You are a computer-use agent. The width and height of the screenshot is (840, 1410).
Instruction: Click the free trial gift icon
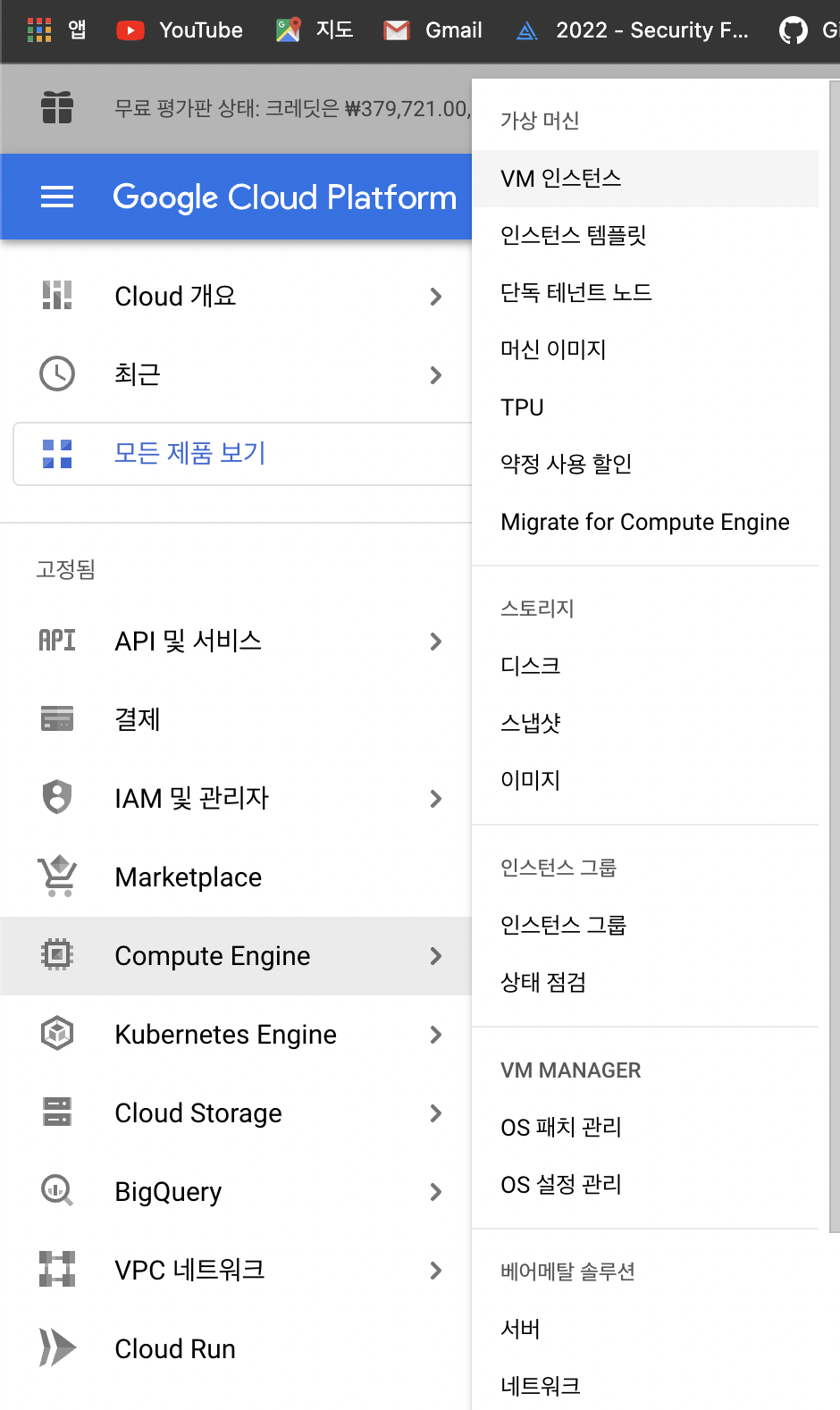pos(57,108)
